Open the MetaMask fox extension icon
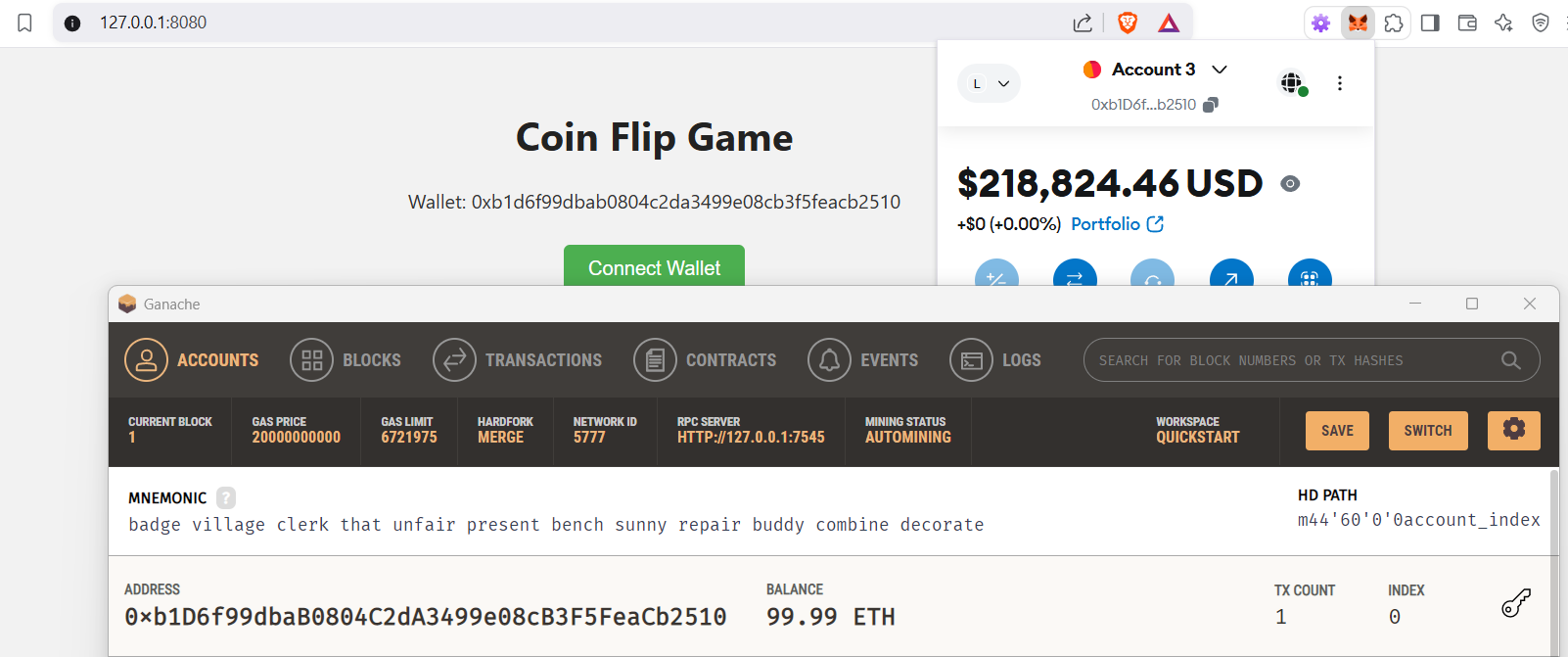This screenshot has width=1568, height=657. click(x=1358, y=23)
